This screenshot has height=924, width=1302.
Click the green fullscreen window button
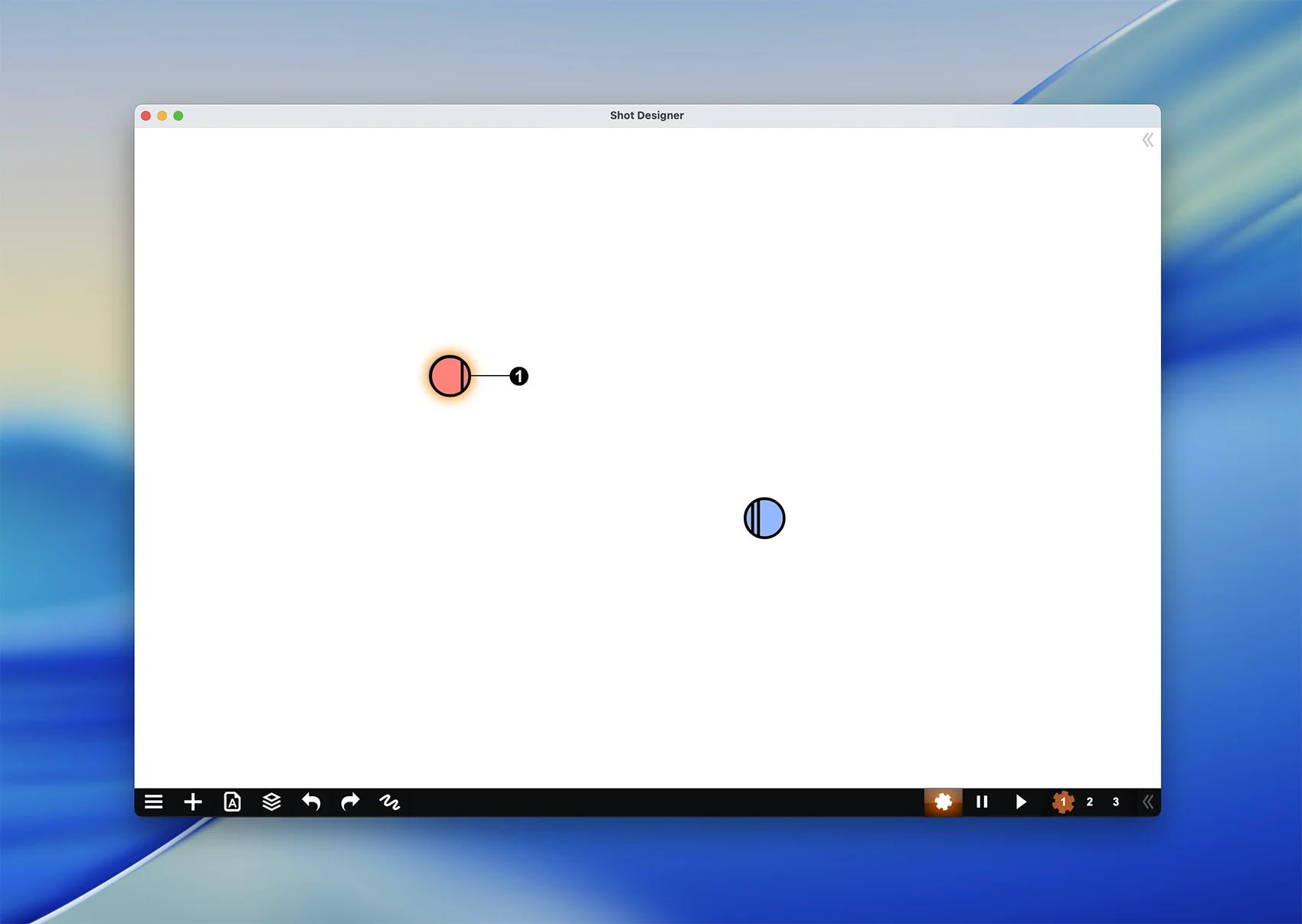pyautogui.click(x=178, y=116)
